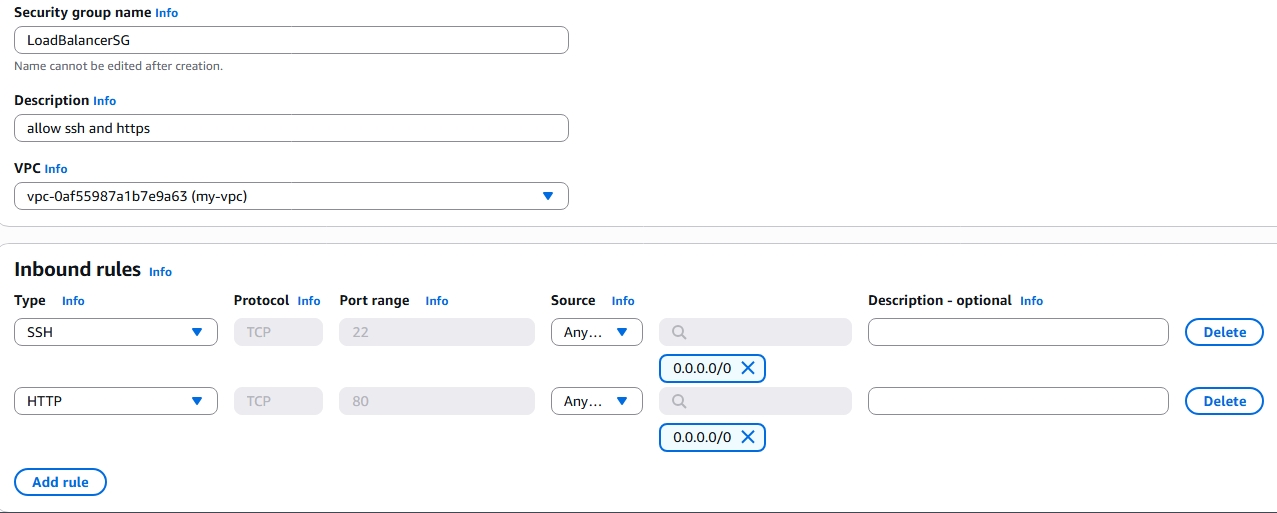Remove 0.0.0.0/0 from the SSH rule source
Image resolution: width=1277 pixels, height=513 pixels.
pos(747,368)
